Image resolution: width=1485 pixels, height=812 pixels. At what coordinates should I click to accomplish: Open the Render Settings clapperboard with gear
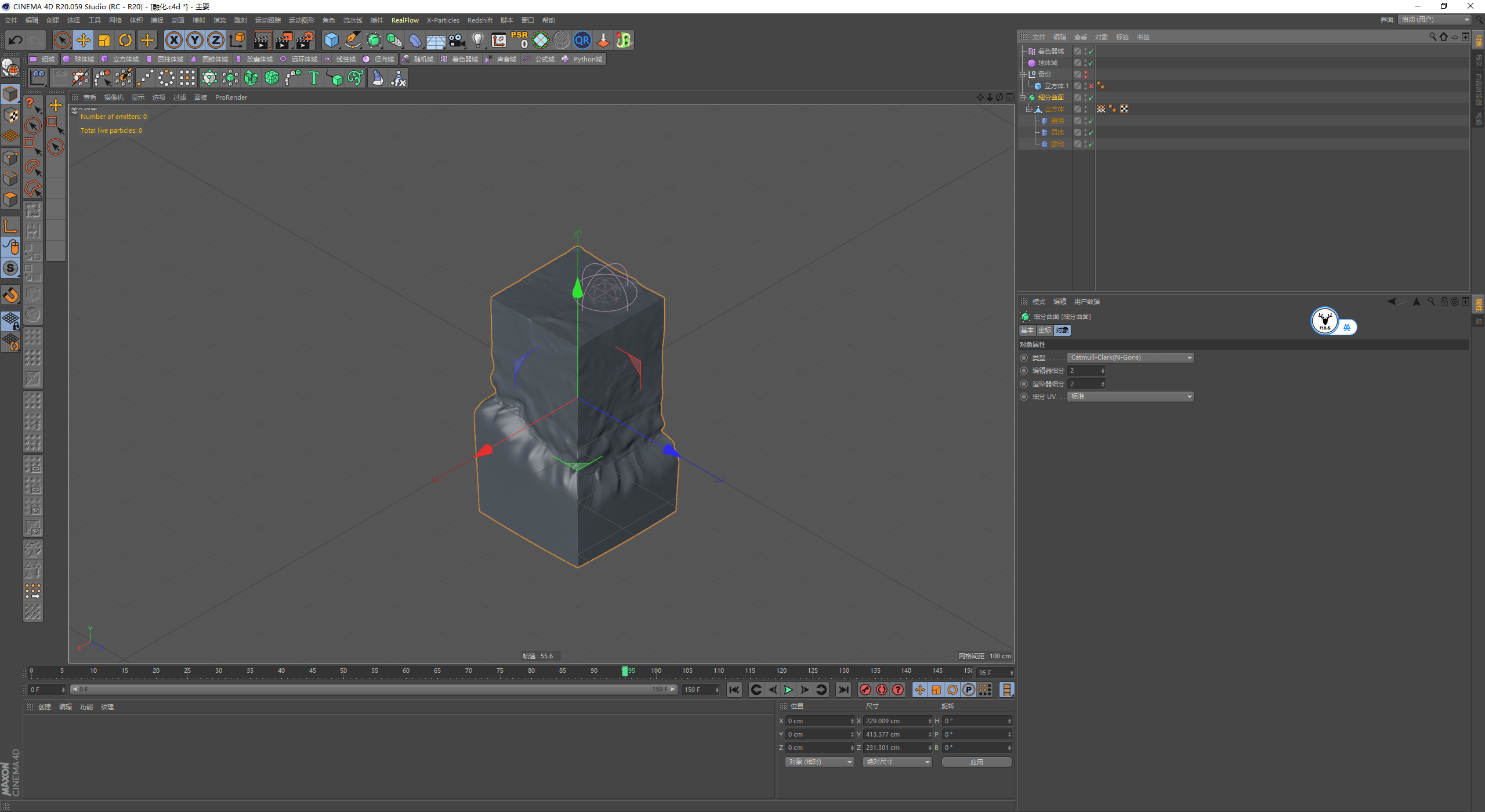305,40
